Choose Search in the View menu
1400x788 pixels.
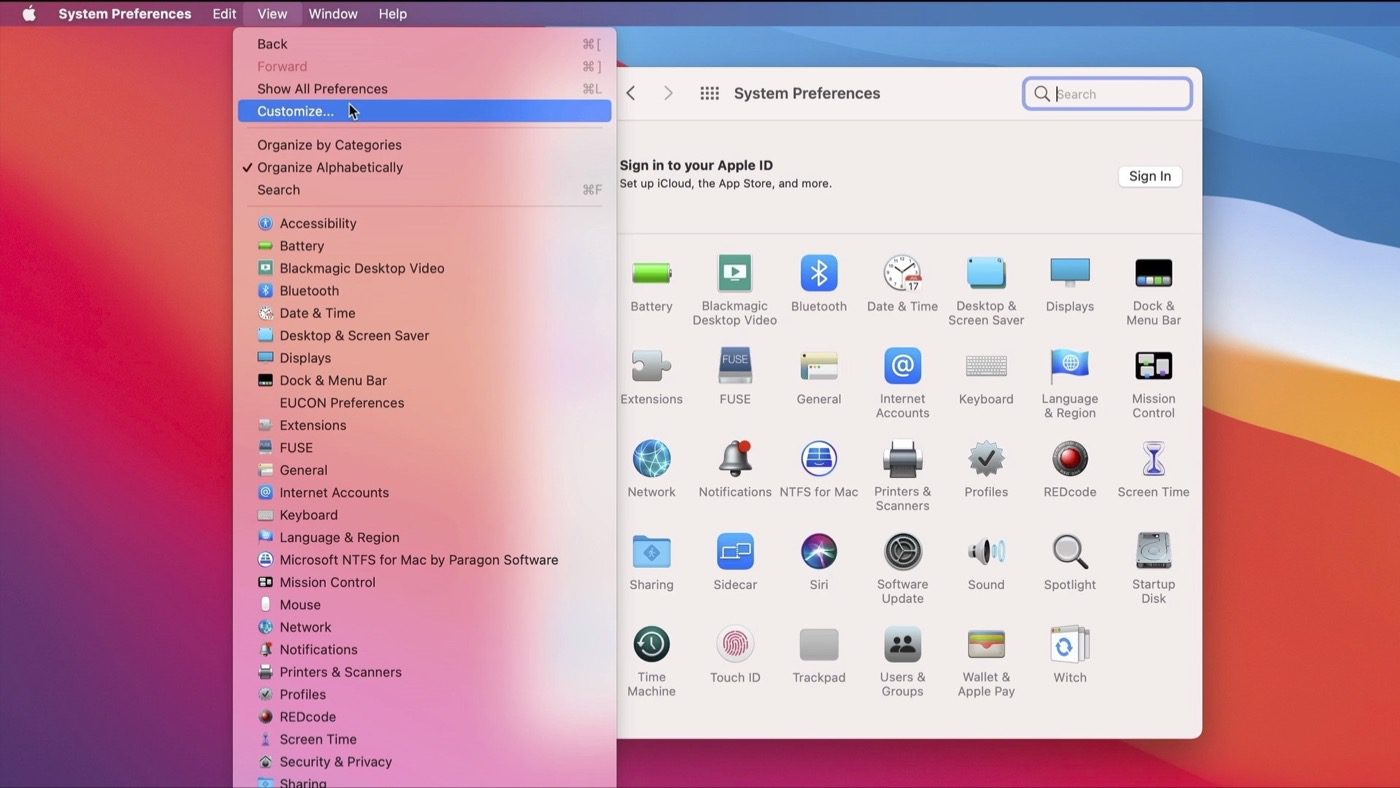[x=424, y=190]
